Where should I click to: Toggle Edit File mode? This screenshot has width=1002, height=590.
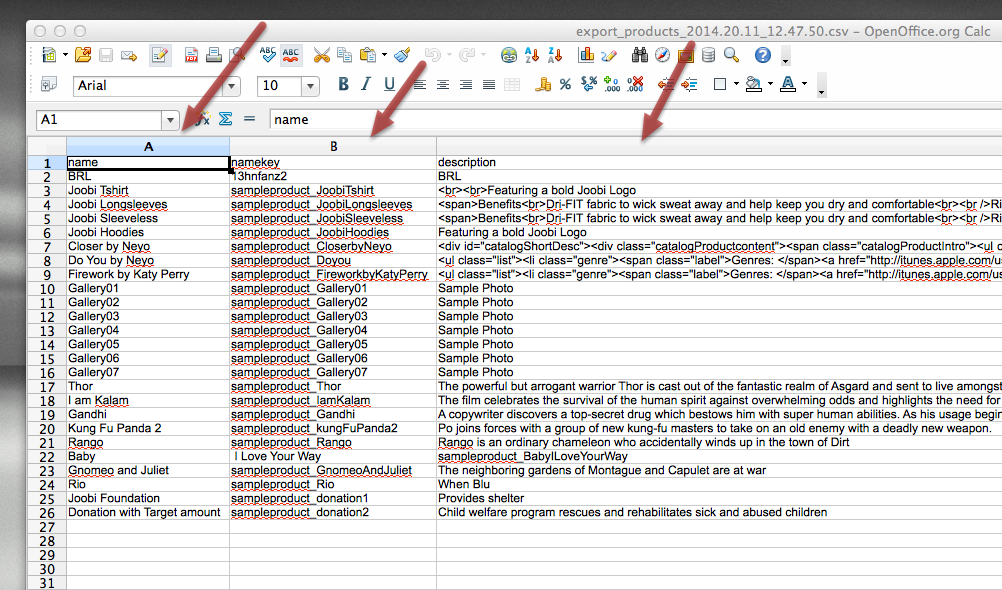click(x=160, y=56)
